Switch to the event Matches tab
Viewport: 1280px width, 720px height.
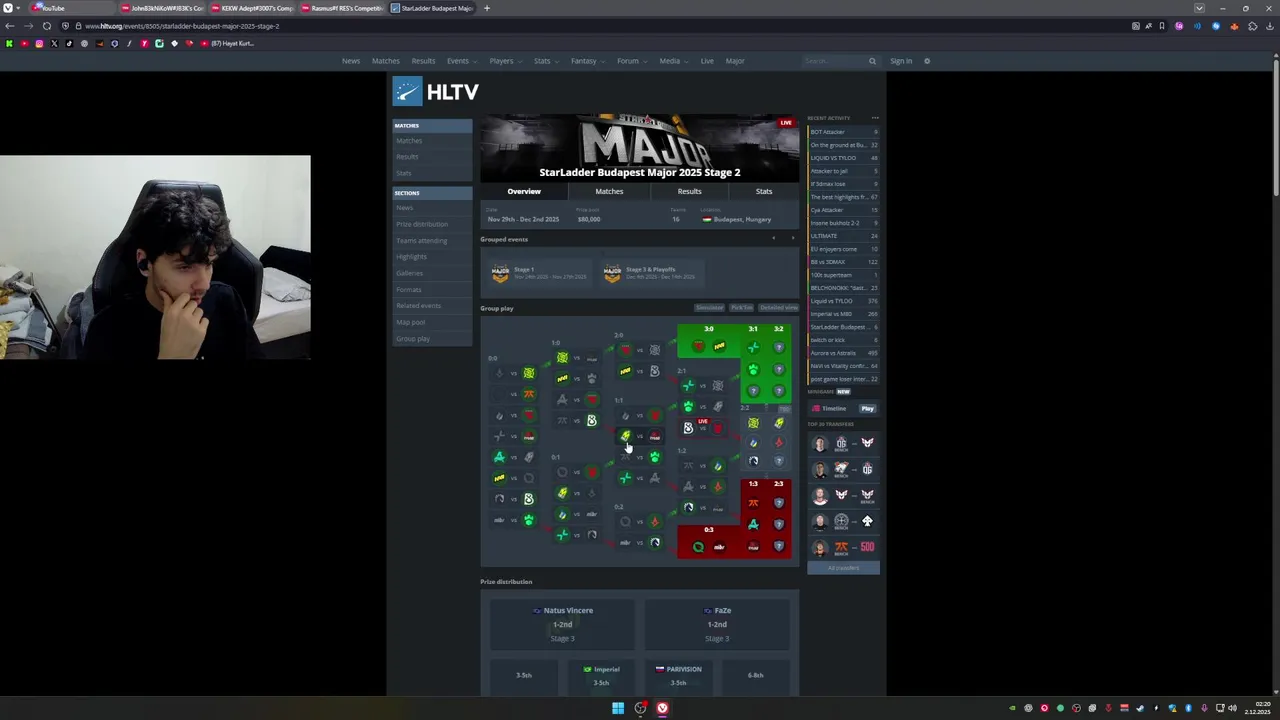[609, 191]
